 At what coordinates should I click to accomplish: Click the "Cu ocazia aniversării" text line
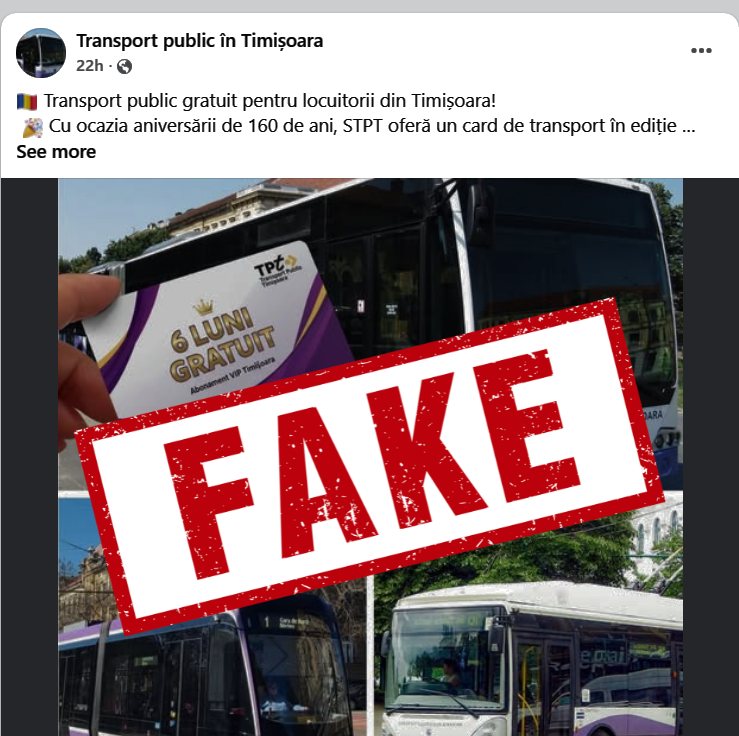point(372,126)
